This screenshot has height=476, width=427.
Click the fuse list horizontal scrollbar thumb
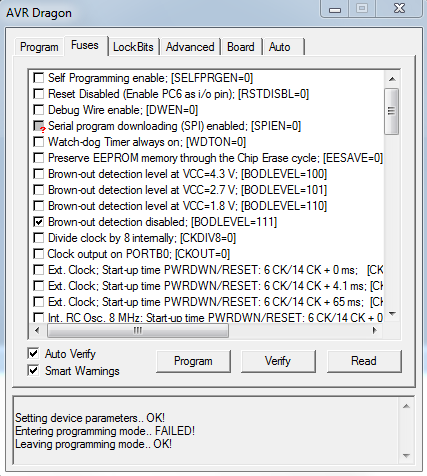tap(138, 331)
